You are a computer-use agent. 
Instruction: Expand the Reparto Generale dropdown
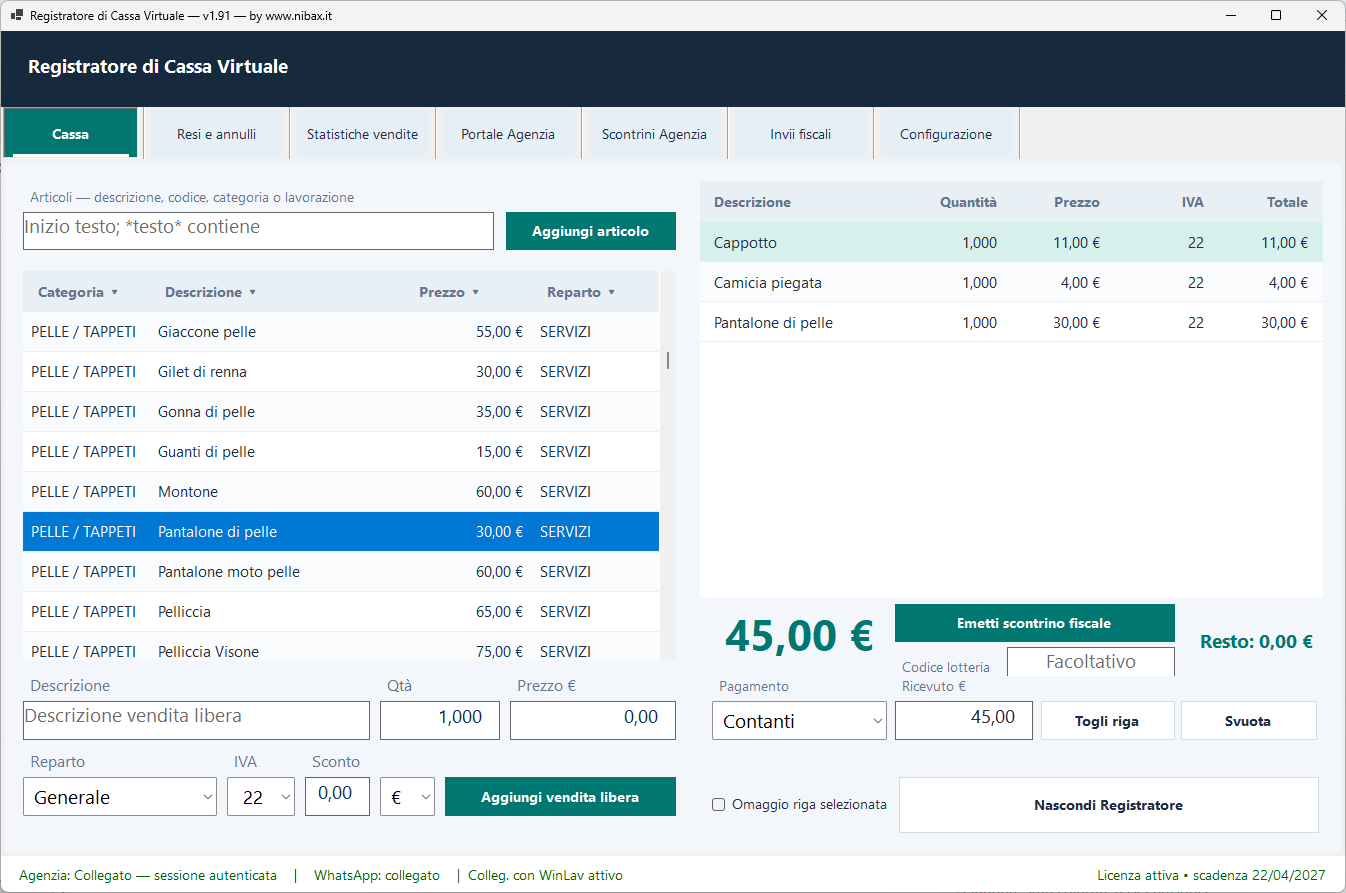[120, 797]
